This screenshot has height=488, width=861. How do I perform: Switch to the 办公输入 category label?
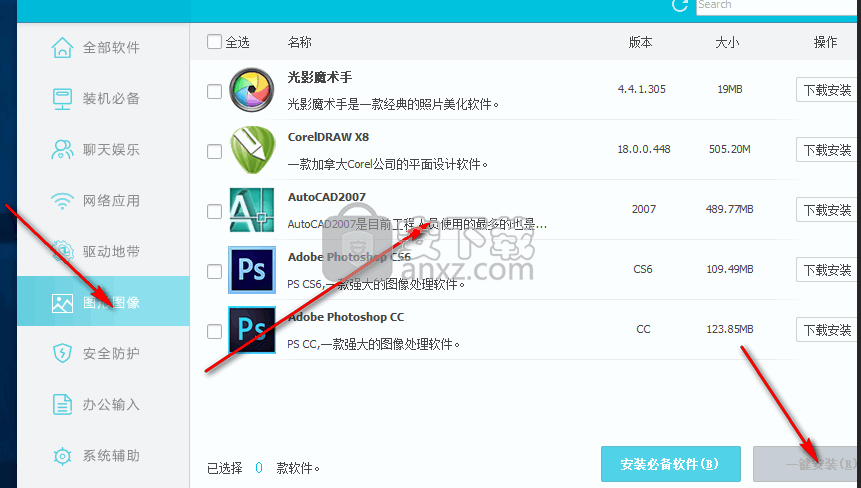pos(111,405)
